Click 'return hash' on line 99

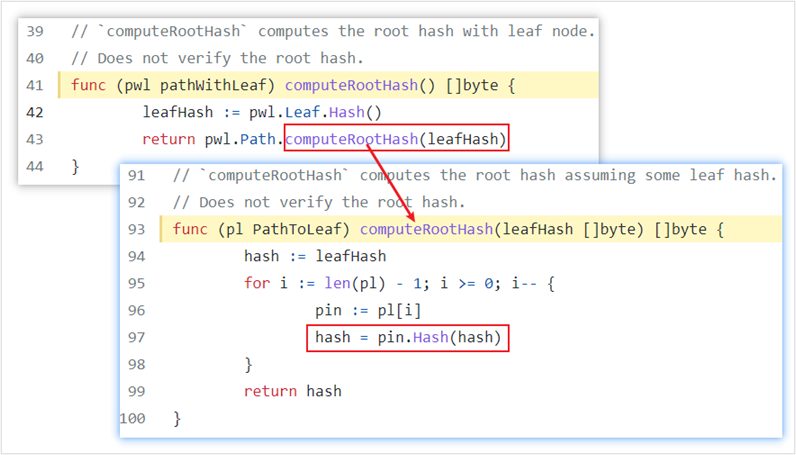[293, 392]
